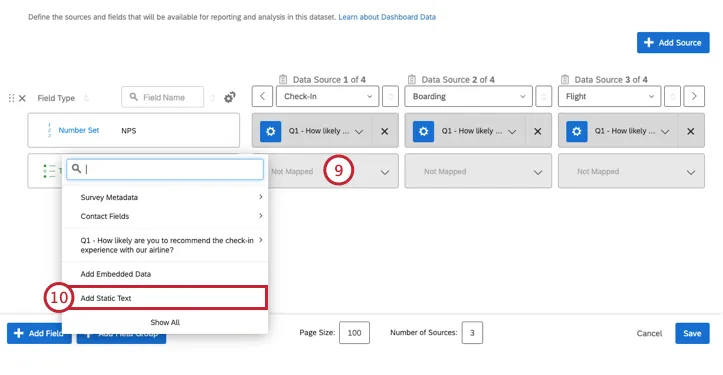This screenshot has width=723, height=375.
Task: Expand Flight Q1 mapping dropdown
Action: coord(665,131)
